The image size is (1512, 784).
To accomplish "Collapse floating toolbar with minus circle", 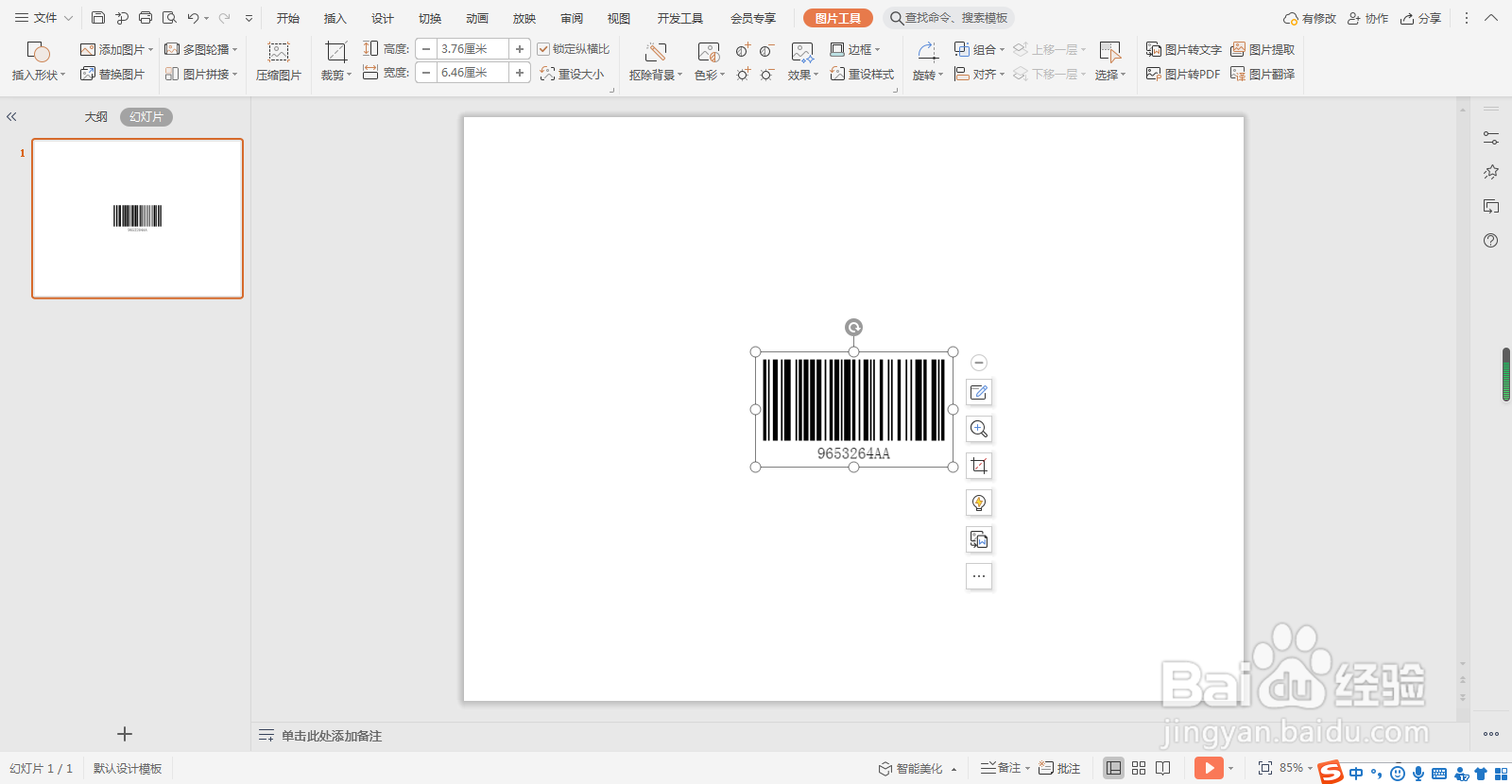I will pos(979,363).
